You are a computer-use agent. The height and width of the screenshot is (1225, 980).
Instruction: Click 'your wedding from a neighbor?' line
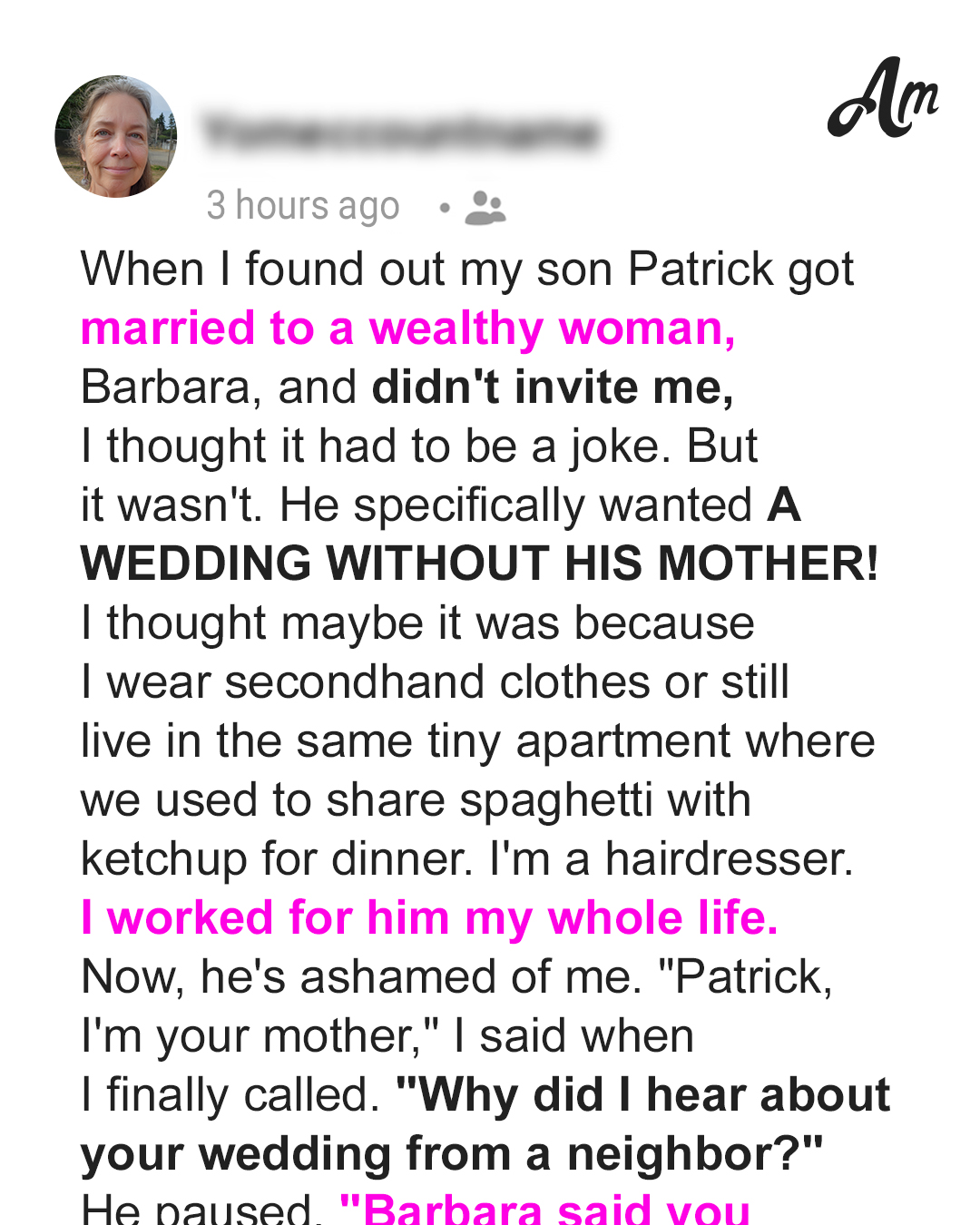tap(452, 1154)
